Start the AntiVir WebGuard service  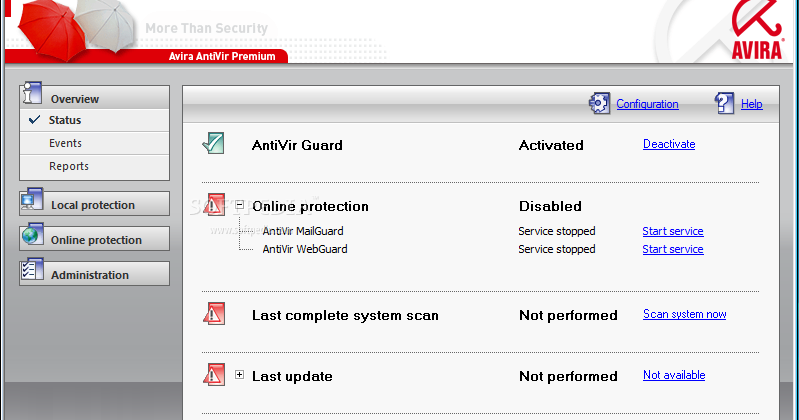[x=673, y=249]
